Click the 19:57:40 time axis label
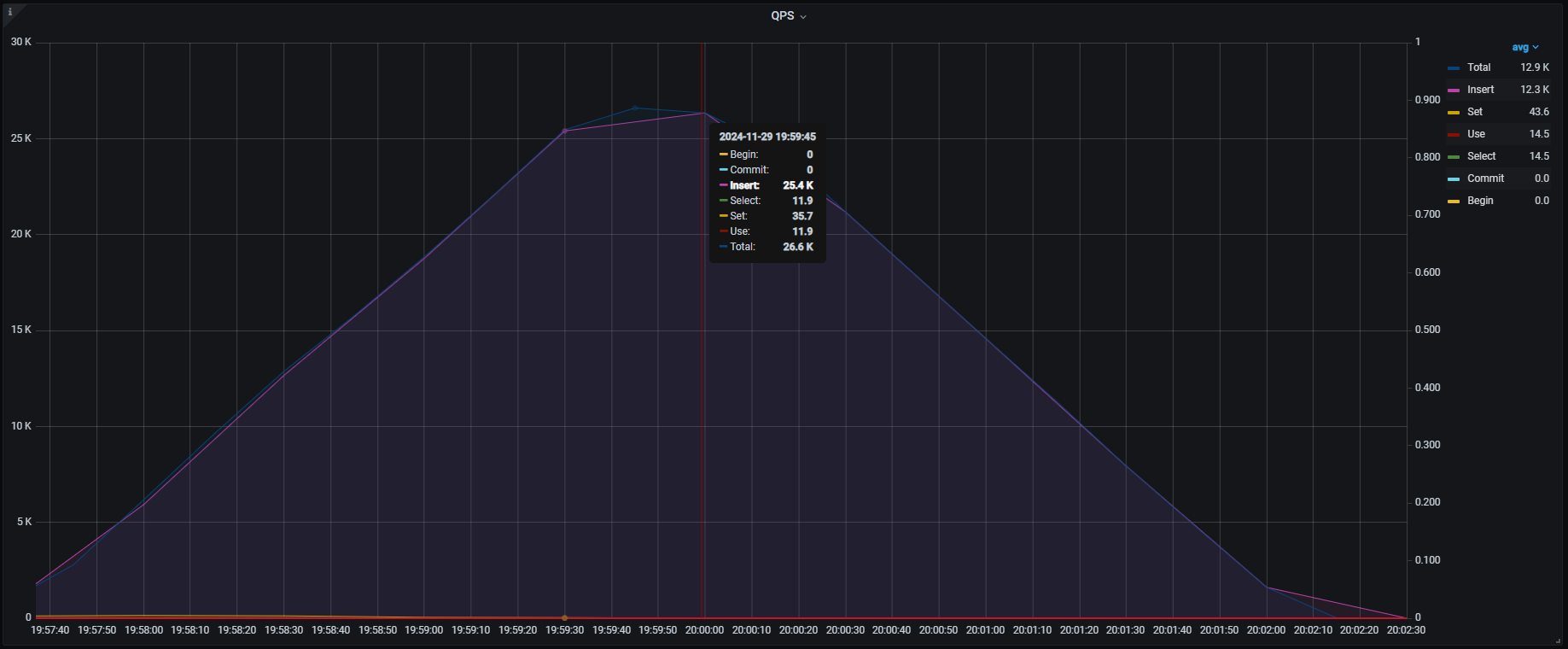Image resolution: width=1568 pixels, height=649 pixels. pos(50,630)
